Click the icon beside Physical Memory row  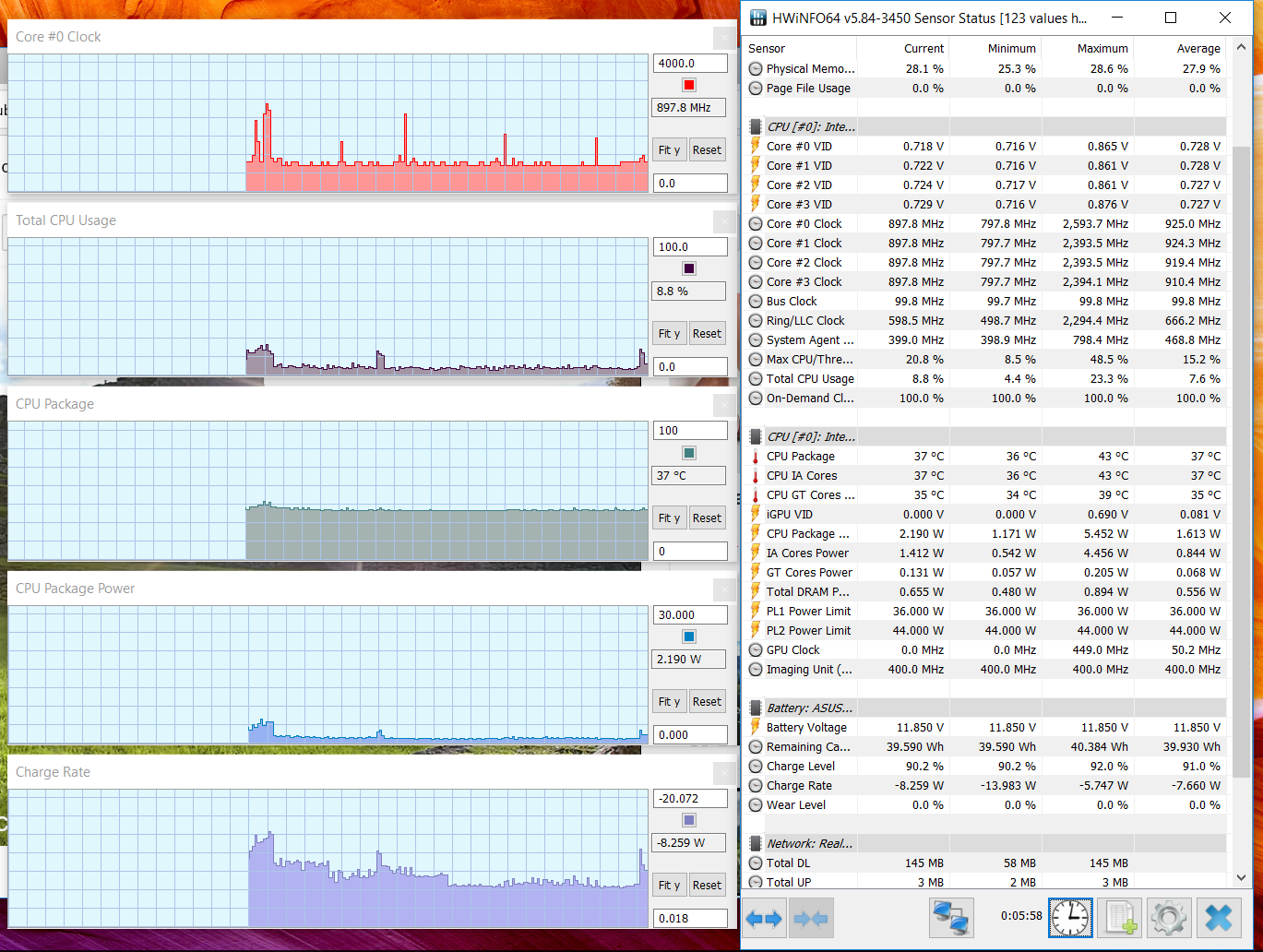coord(756,68)
